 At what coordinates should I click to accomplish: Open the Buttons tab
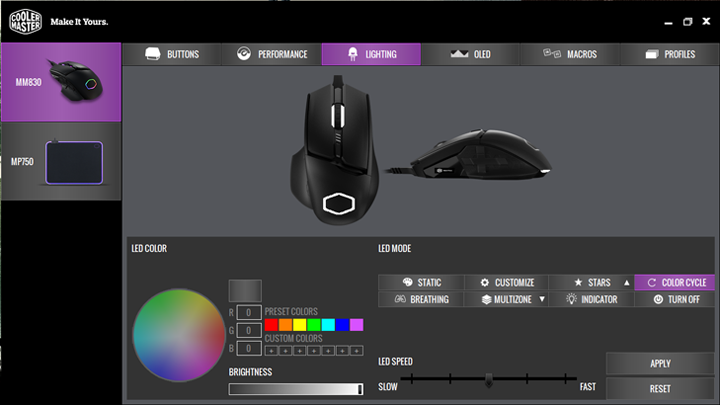pyautogui.click(x=172, y=54)
